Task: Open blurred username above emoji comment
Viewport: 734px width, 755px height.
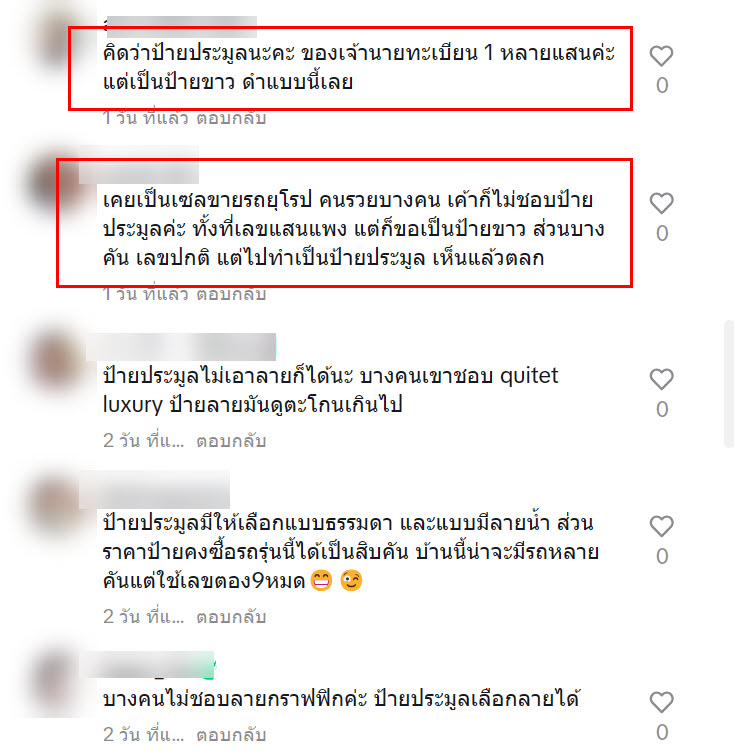Action: 154,490
